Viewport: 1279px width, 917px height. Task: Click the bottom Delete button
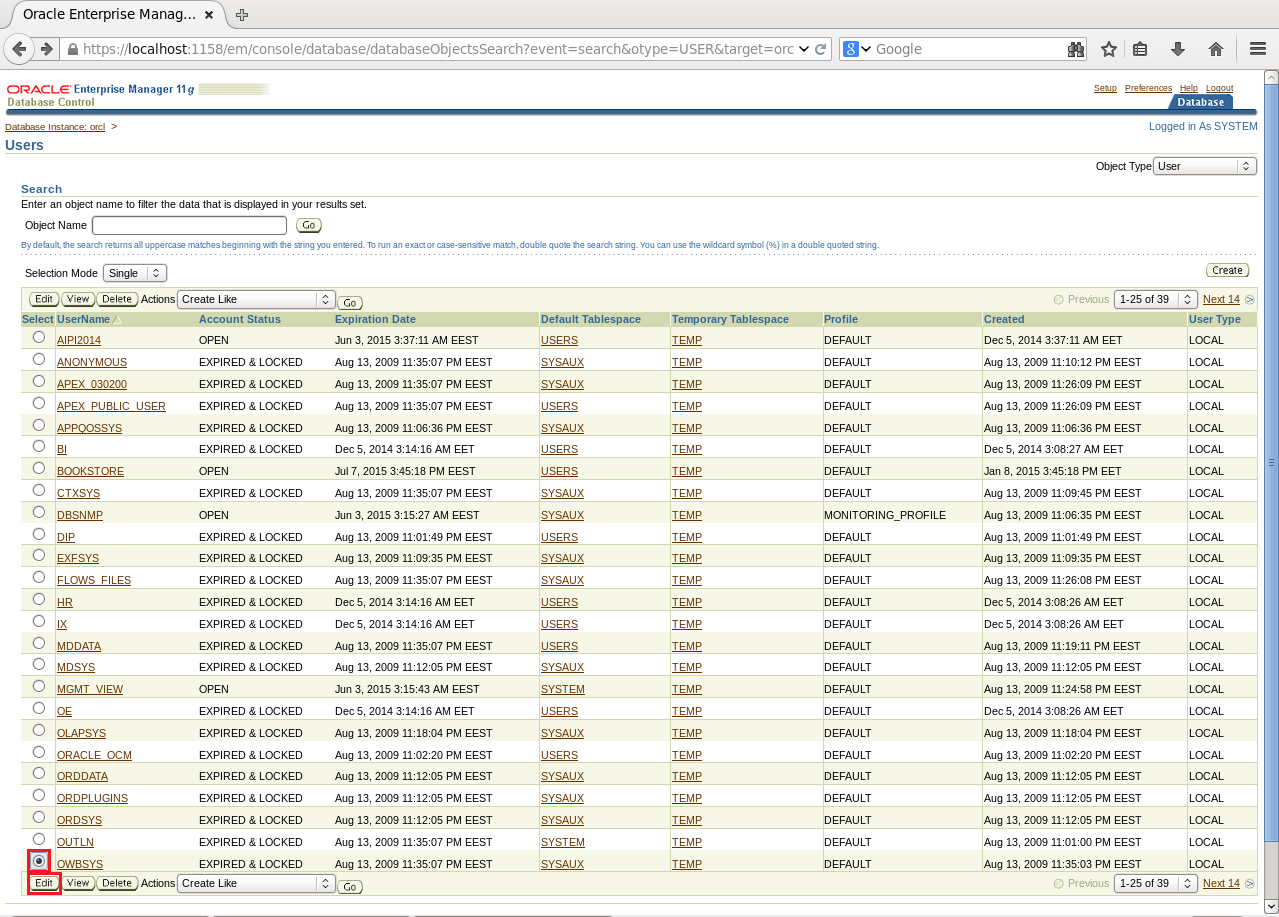(x=117, y=883)
